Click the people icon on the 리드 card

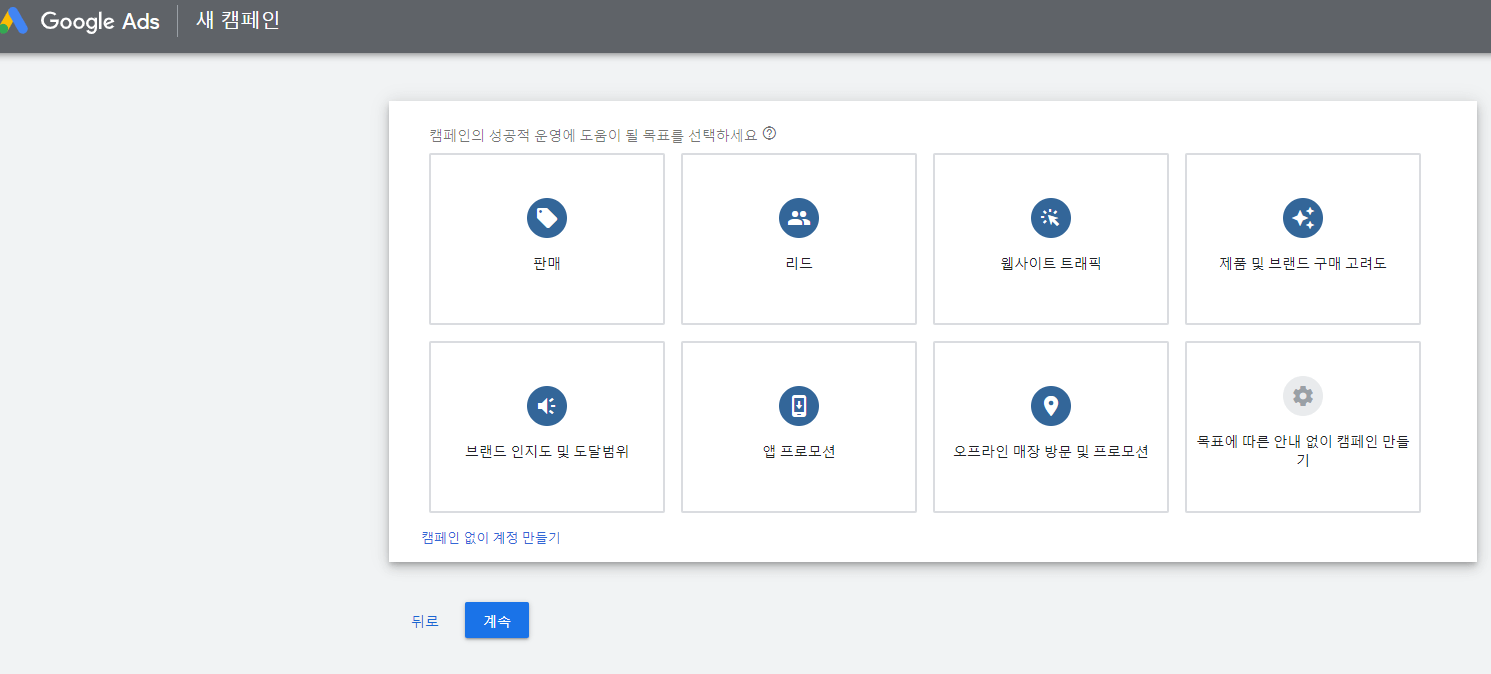(799, 217)
